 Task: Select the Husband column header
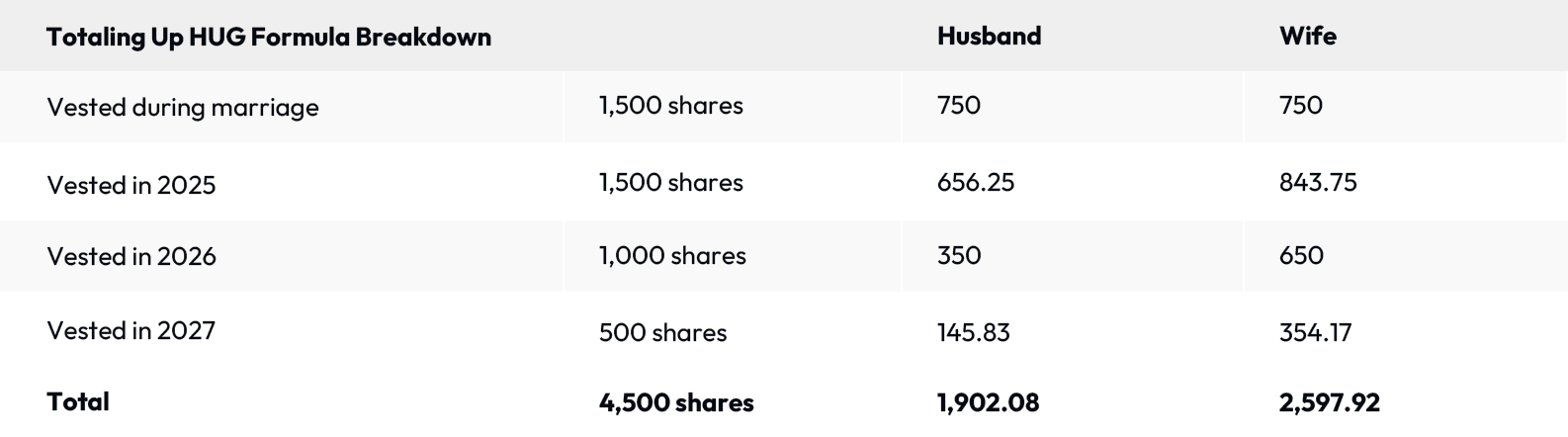click(989, 37)
